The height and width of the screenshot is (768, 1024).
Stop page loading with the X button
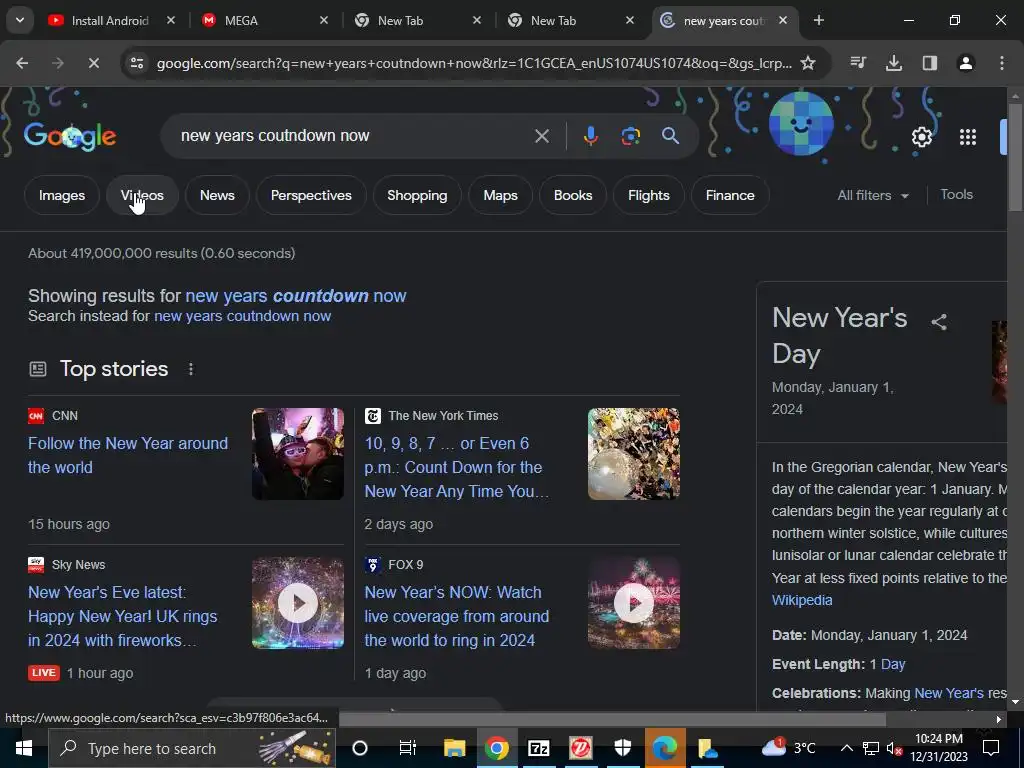93,63
